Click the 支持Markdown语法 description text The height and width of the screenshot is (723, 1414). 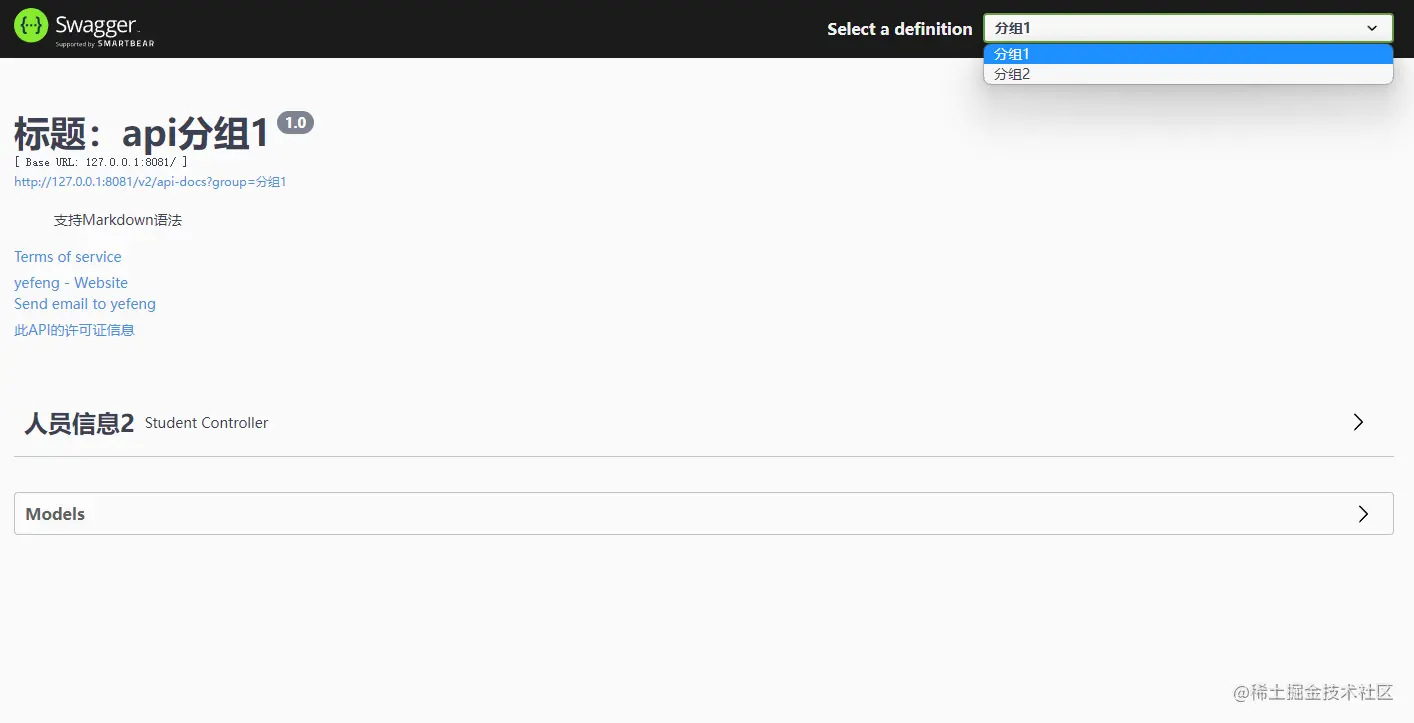pos(118,220)
